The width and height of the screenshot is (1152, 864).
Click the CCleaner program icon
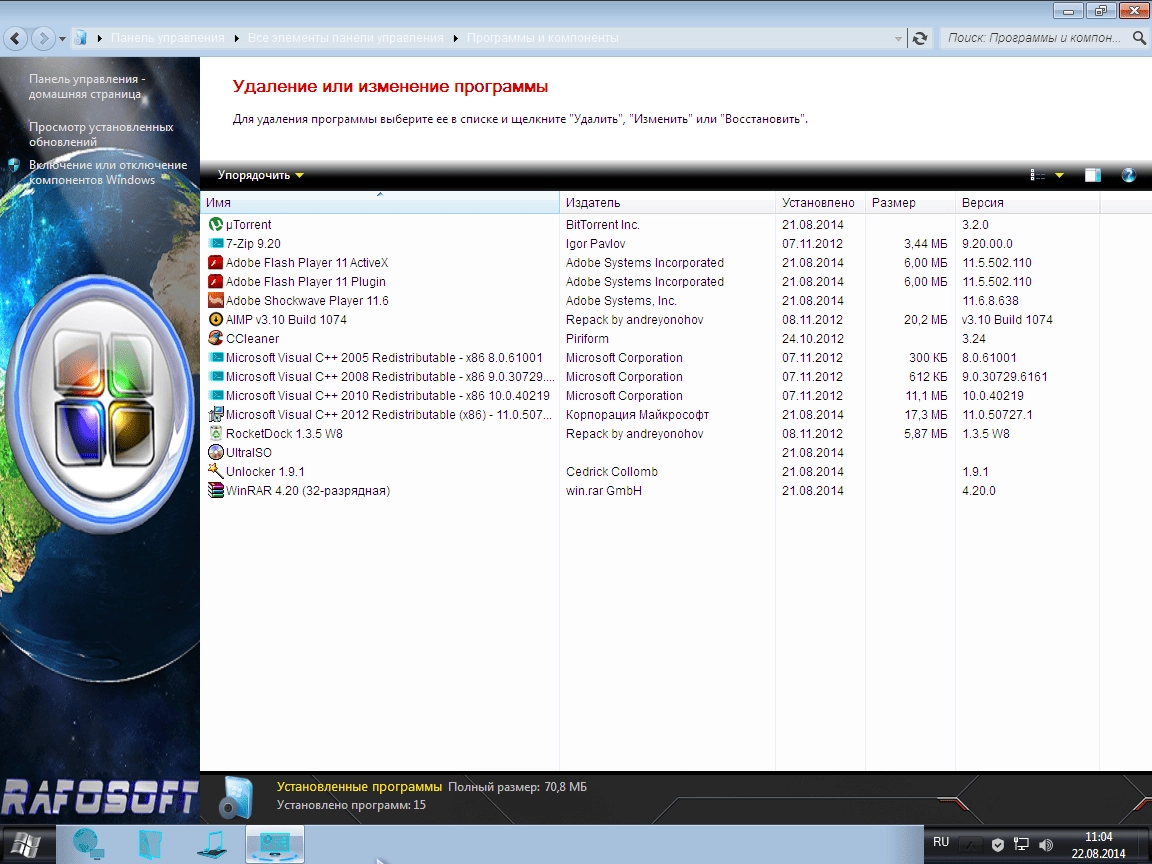pyautogui.click(x=215, y=338)
